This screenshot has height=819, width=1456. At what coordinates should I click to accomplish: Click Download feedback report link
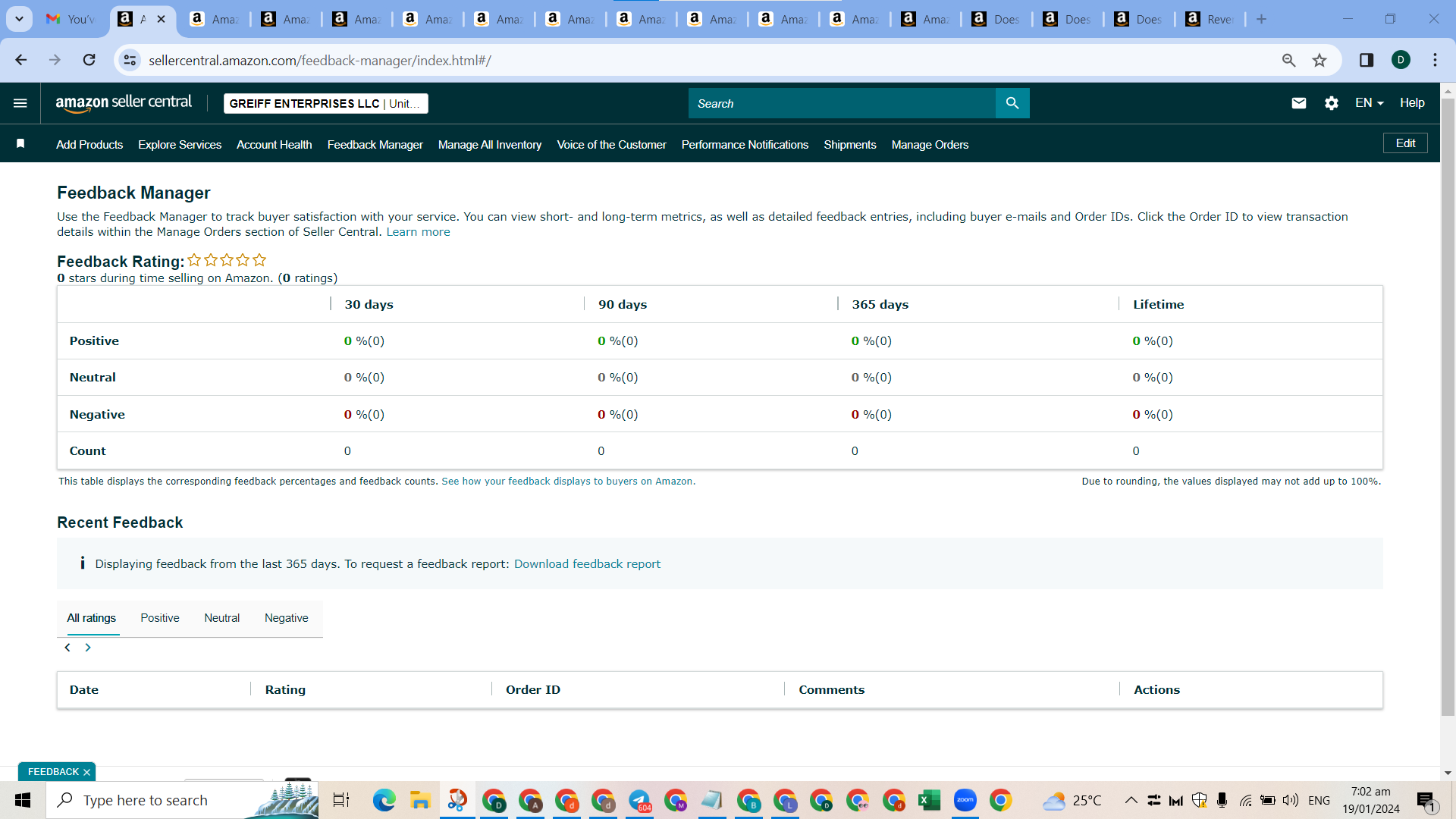[x=587, y=563]
